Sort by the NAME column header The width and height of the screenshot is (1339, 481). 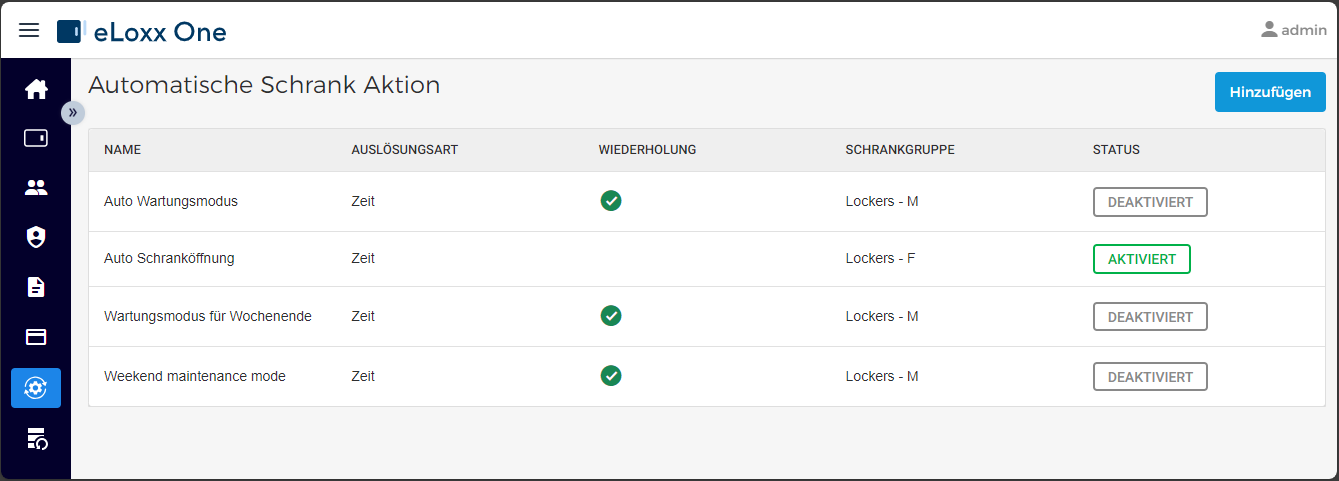point(122,150)
